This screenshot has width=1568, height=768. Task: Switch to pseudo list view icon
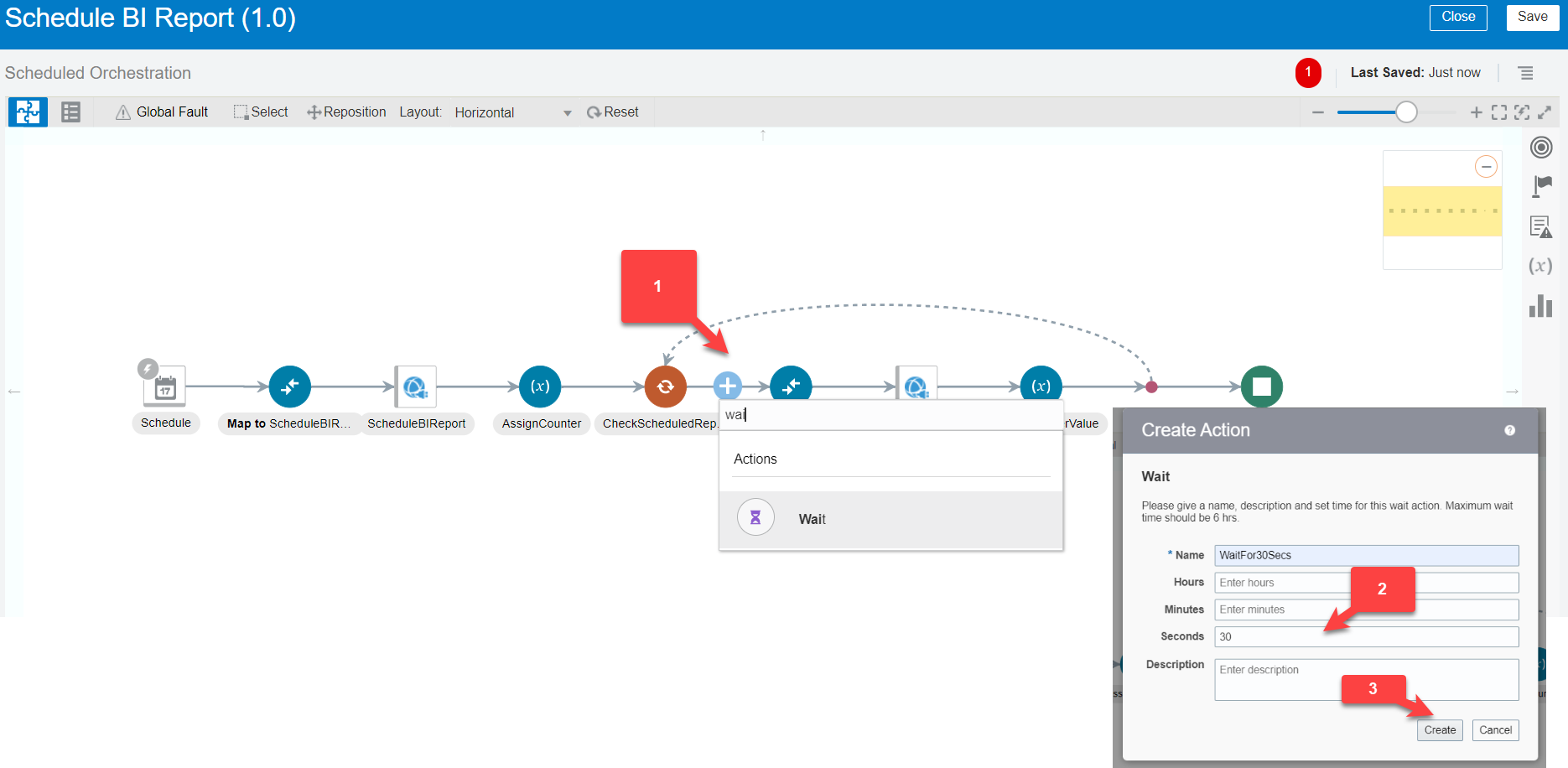[71, 112]
